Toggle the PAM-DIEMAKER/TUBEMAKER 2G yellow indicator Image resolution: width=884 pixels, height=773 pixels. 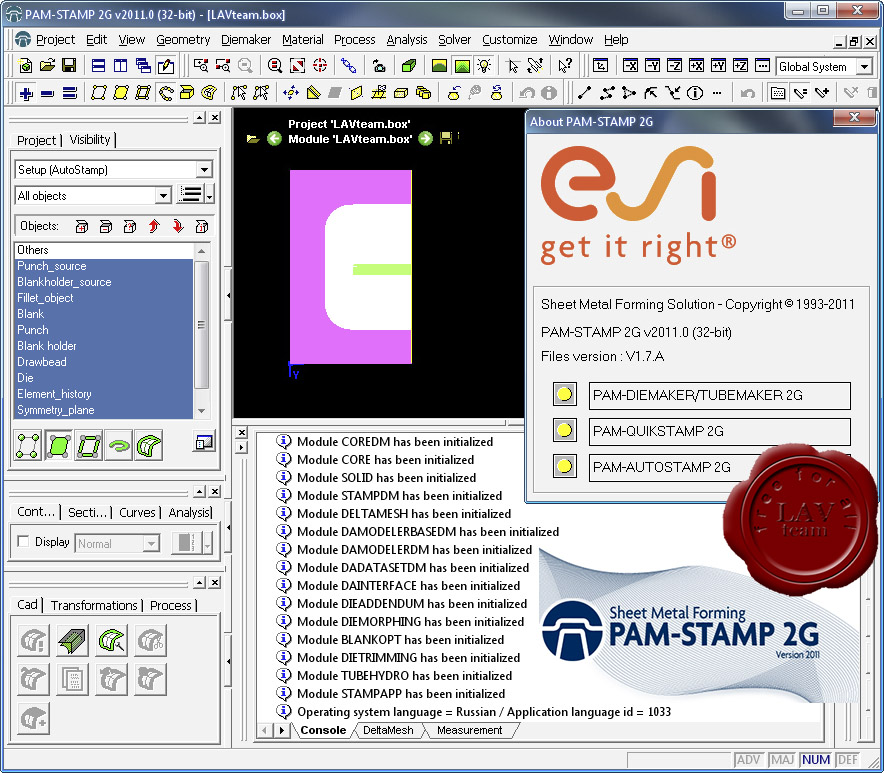(x=564, y=394)
